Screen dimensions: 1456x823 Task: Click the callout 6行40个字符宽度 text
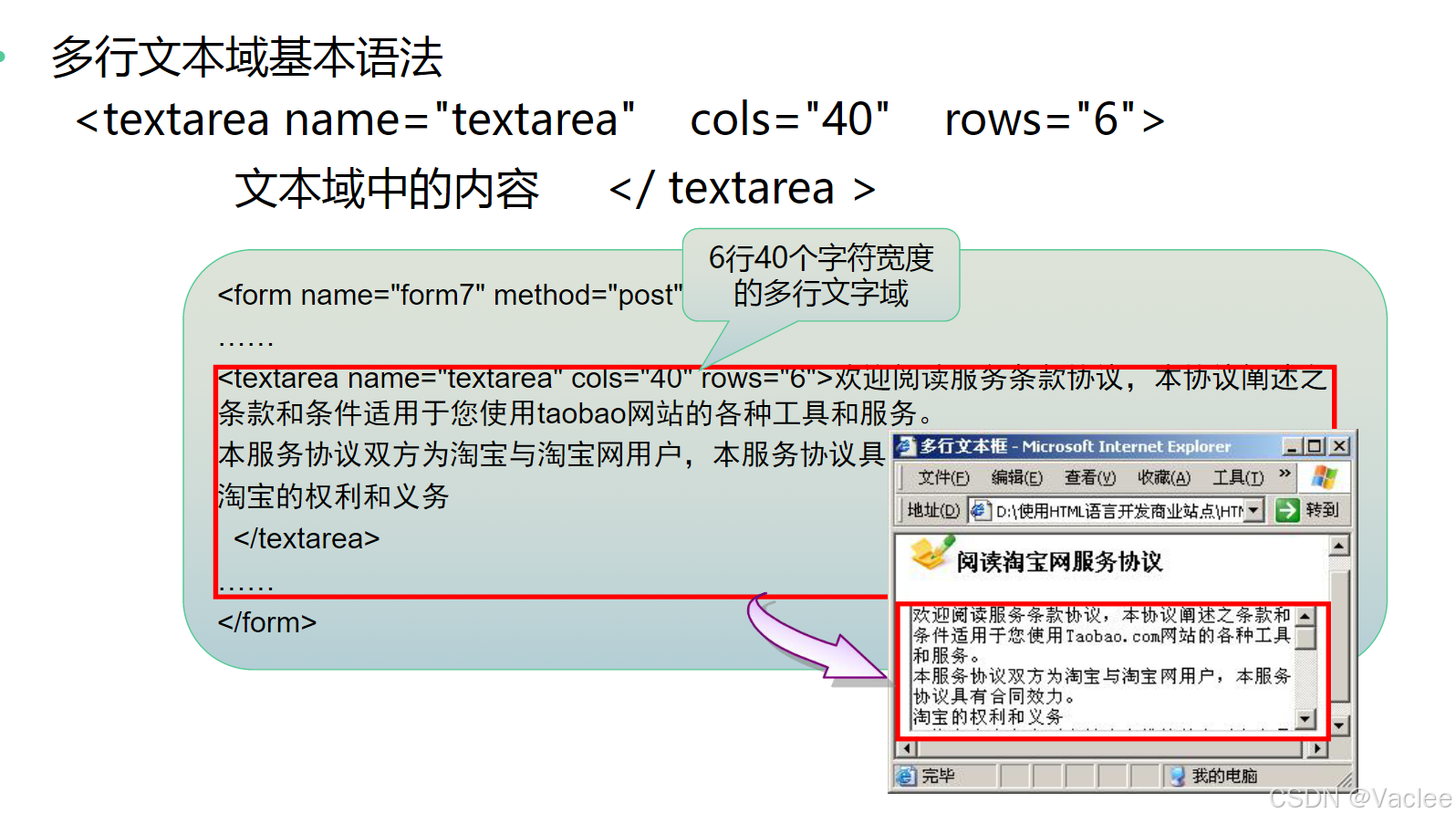821,258
